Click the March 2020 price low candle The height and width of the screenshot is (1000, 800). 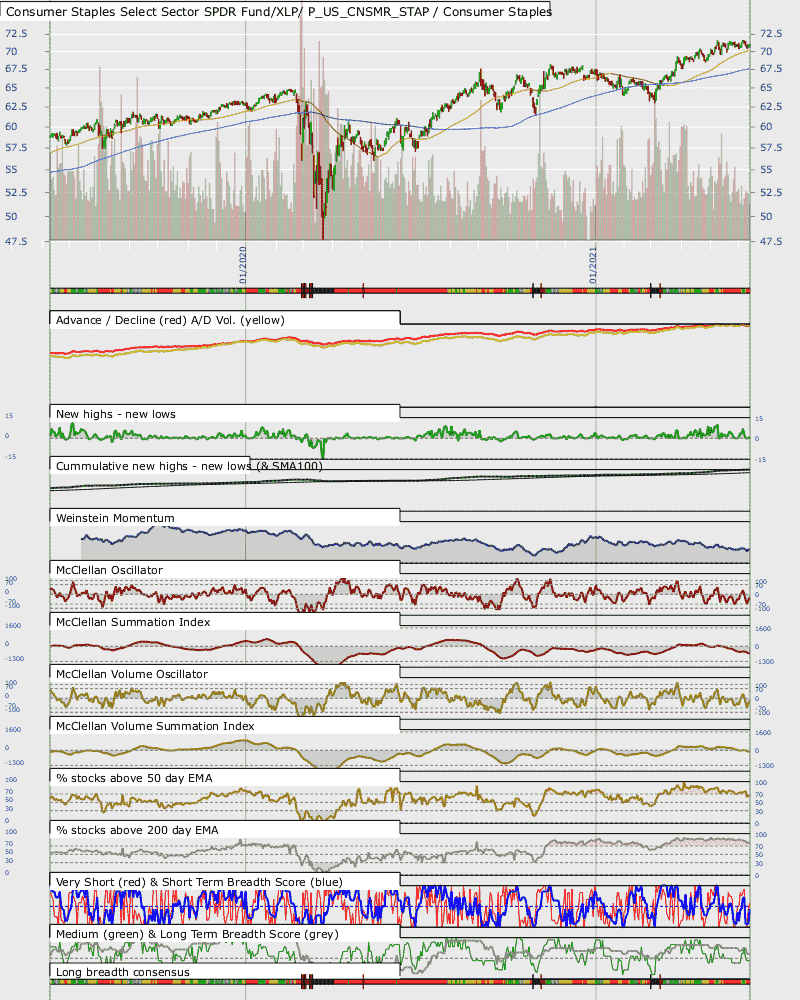tap(323, 226)
